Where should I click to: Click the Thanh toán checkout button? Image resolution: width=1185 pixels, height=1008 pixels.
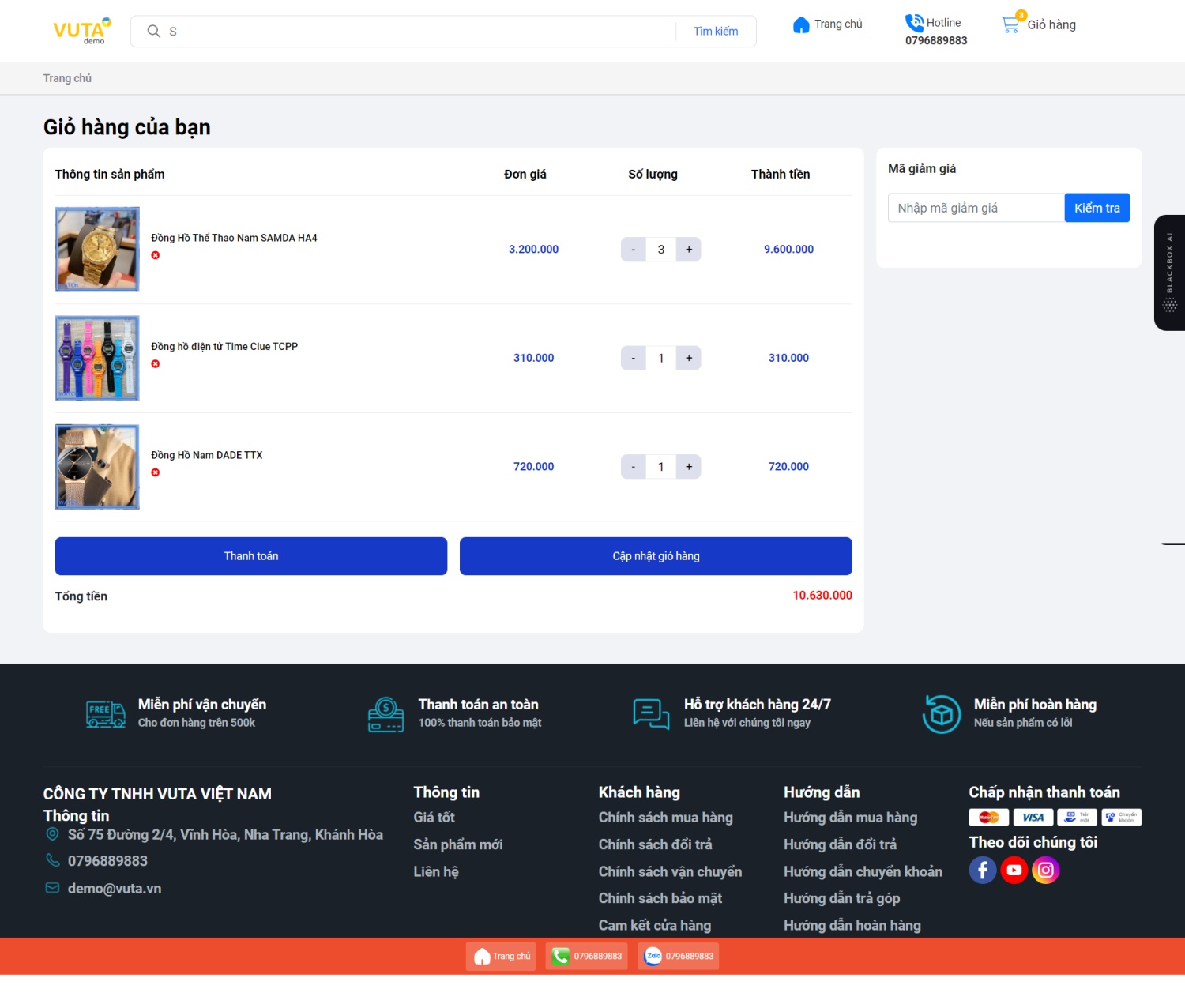251,556
